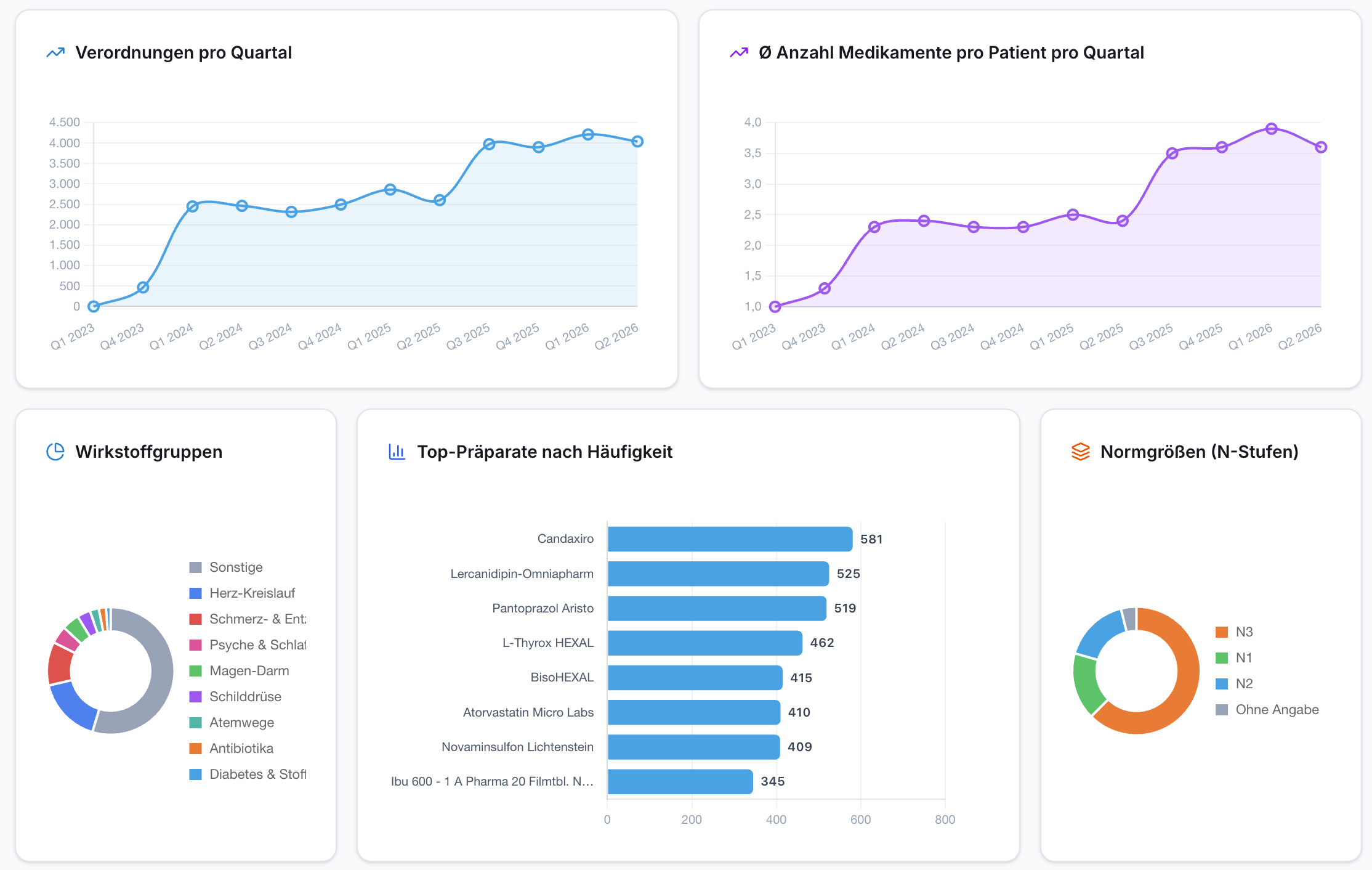Click the Q3 2025 point in Medikamente chart
Image resolution: width=1372 pixels, height=870 pixels.
click(1172, 153)
